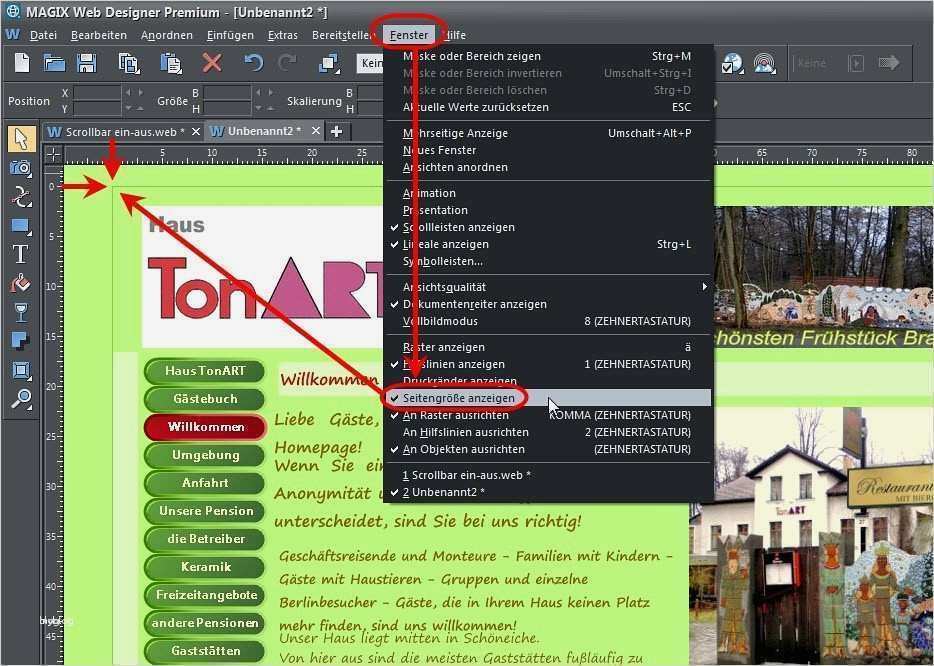934x666 pixels.
Task: Click the red Willkommen navigation button
Action: 205,427
